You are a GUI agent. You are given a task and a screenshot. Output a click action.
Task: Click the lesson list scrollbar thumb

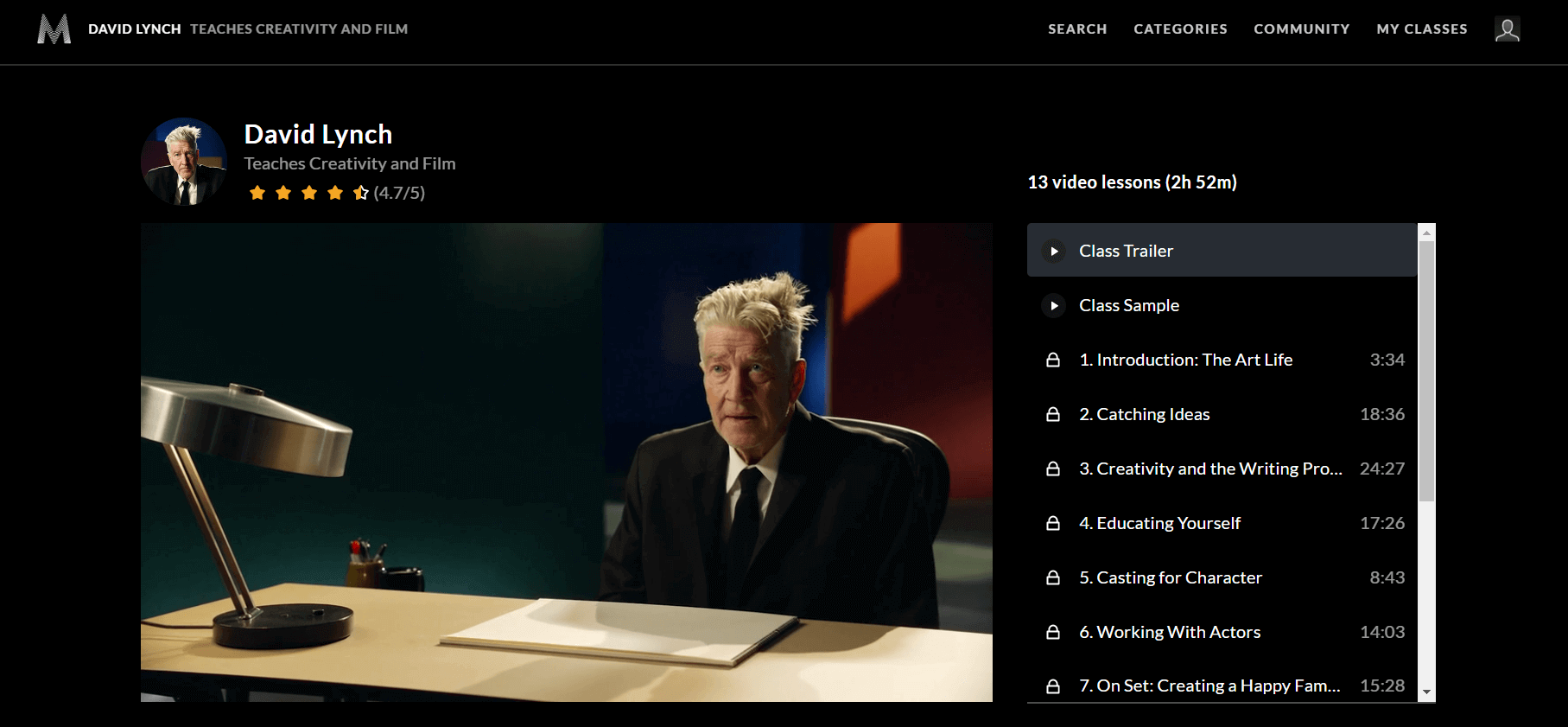1427,371
